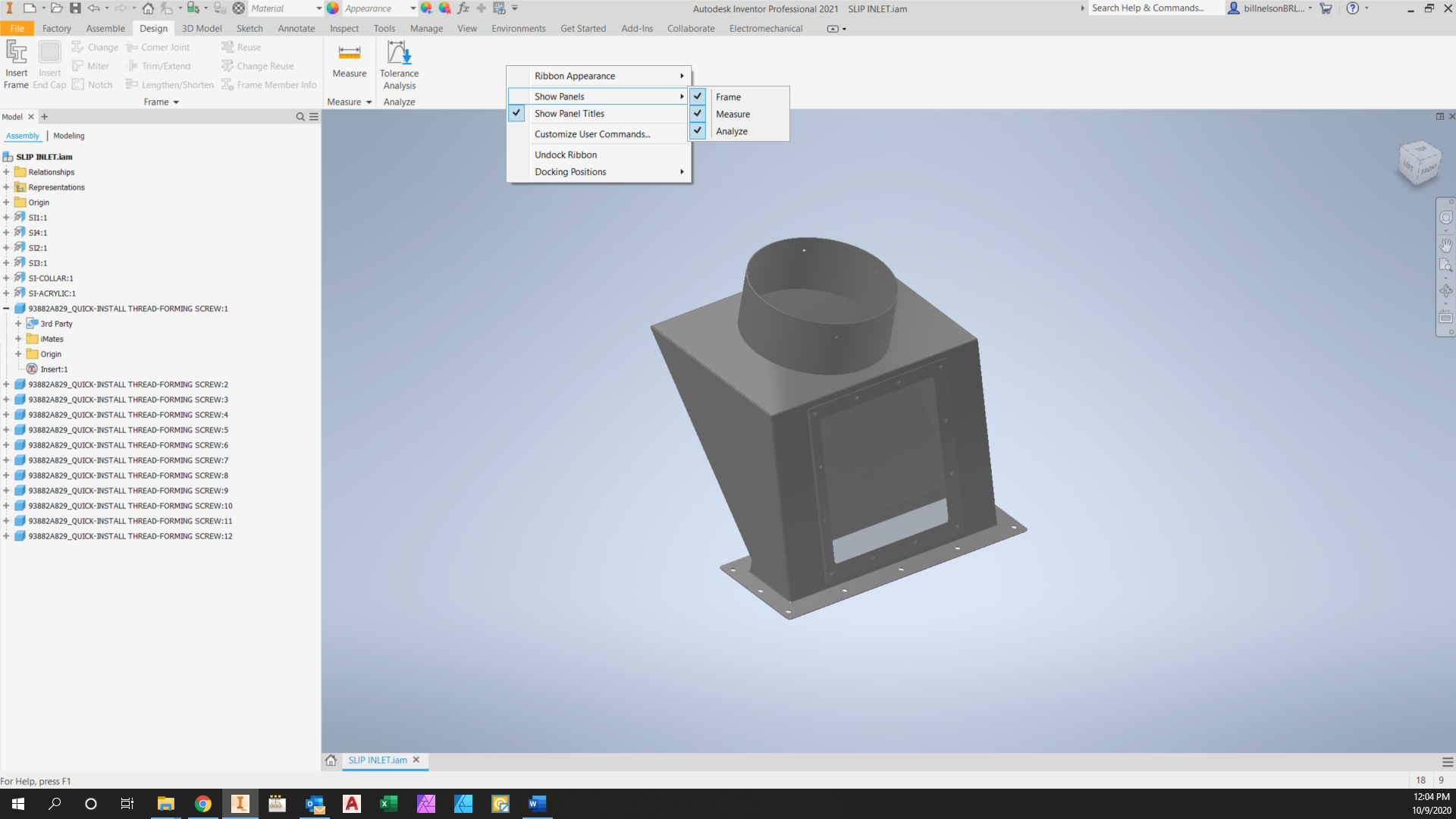
Task: Open the Model browser hamburger menu icon
Action: (x=314, y=117)
